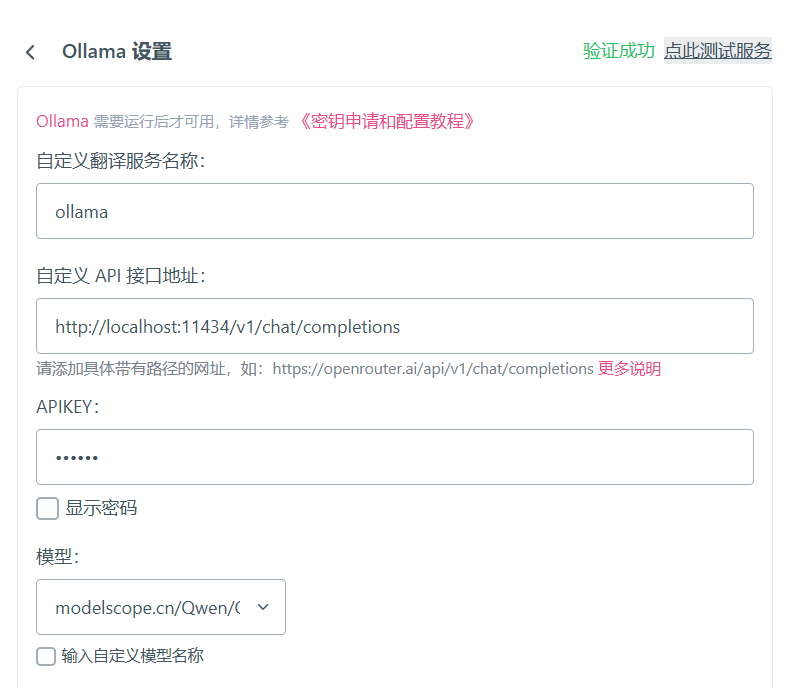Viewport: 805px width, 688px height.
Task: Open the 更多说明 link
Action: 629,368
